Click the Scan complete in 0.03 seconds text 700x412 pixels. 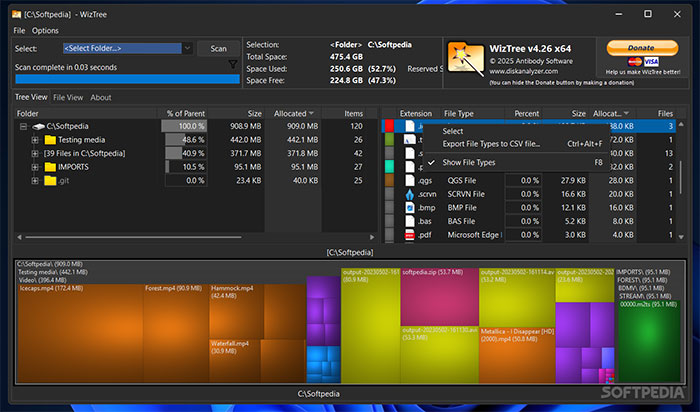tap(66, 67)
